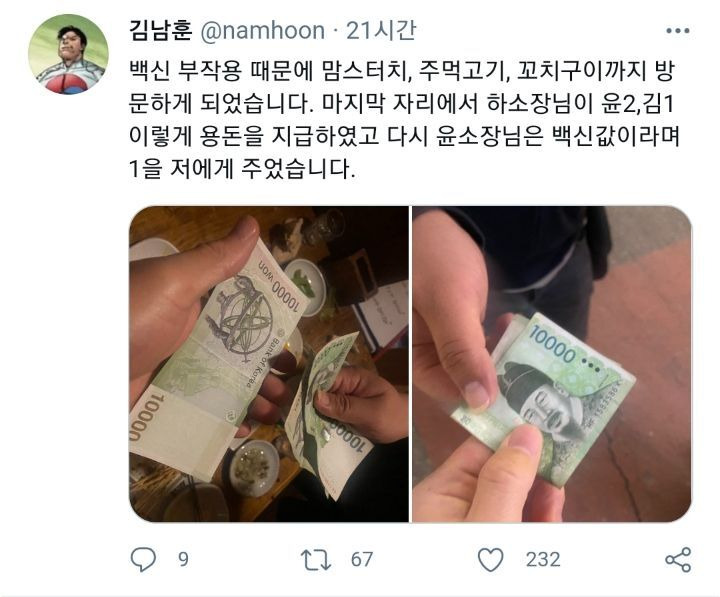Open 김남훈's profile avatar picture
The width and height of the screenshot is (720, 597).
pos(68,54)
